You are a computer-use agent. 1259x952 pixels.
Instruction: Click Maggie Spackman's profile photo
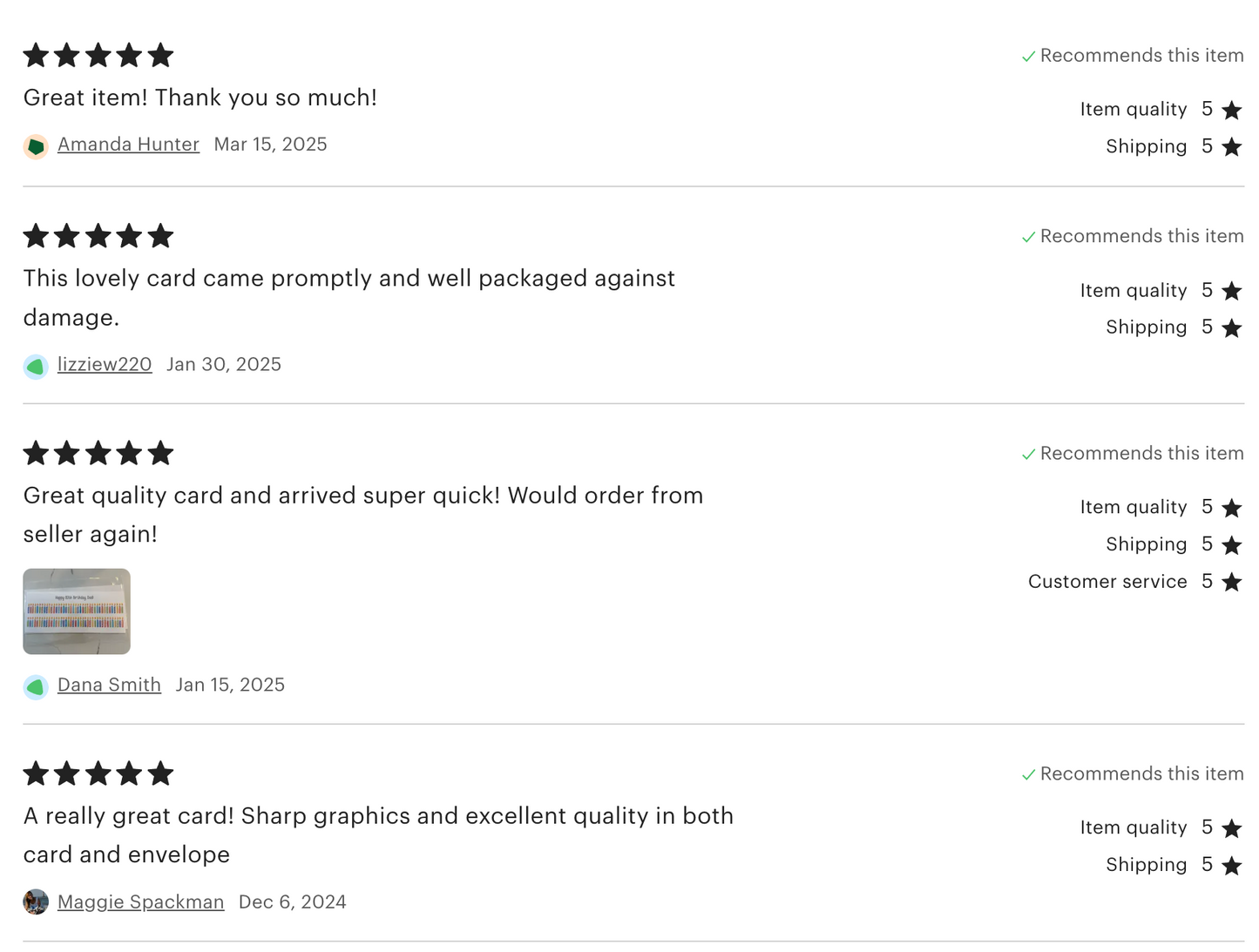[x=36, y=902]
